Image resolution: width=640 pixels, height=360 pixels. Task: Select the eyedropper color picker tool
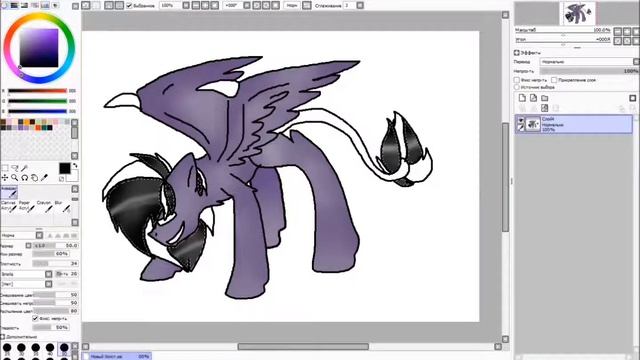pos(44,178)
